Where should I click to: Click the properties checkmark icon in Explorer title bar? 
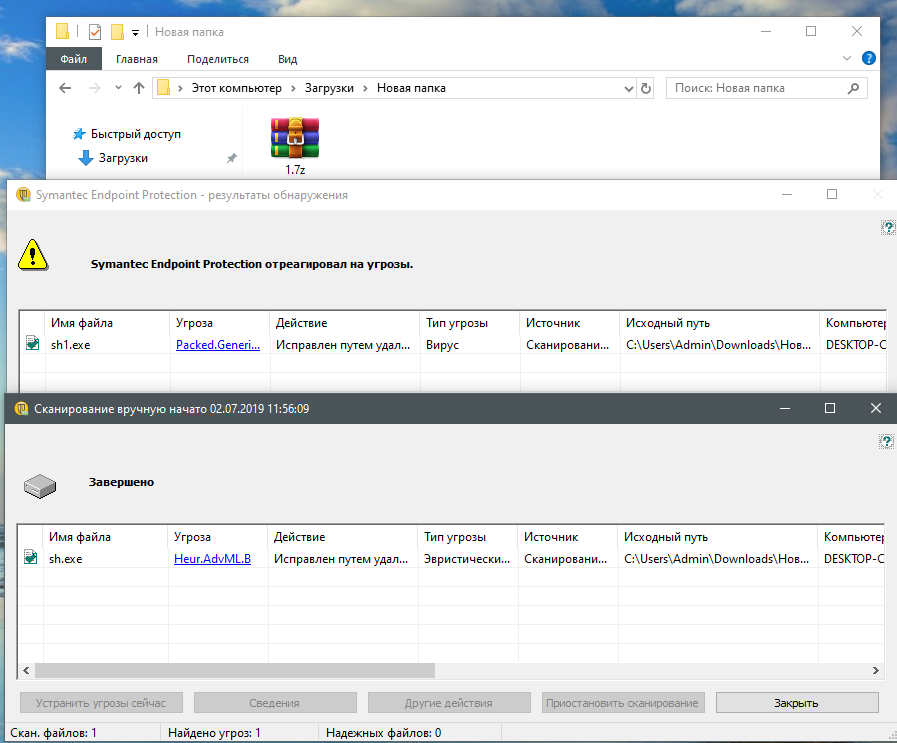(95, 32)
